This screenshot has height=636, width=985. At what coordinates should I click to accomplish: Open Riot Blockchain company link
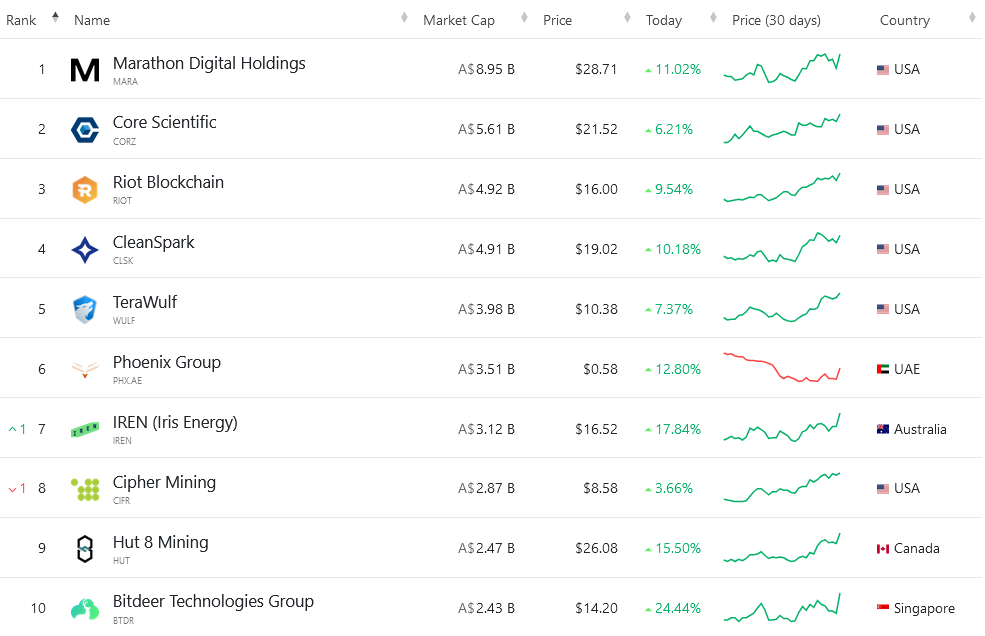coord(168,182)
